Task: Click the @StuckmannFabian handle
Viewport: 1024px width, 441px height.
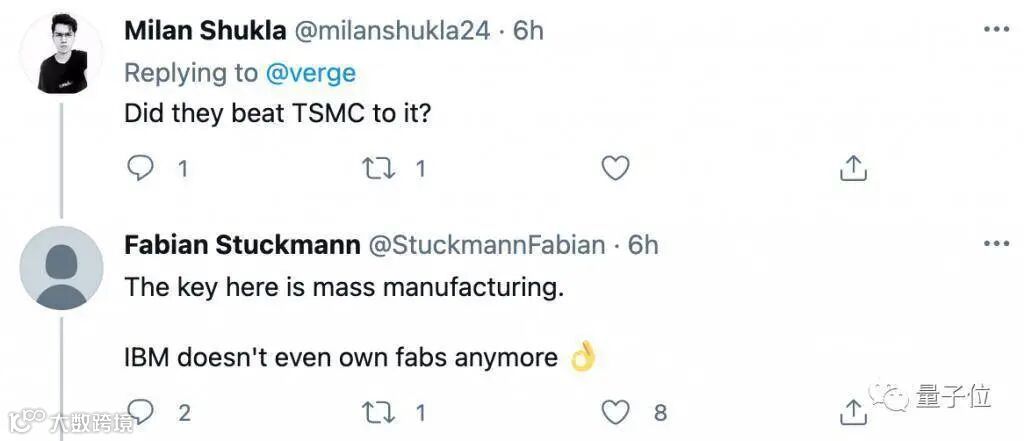Action: tap(489, 245)
